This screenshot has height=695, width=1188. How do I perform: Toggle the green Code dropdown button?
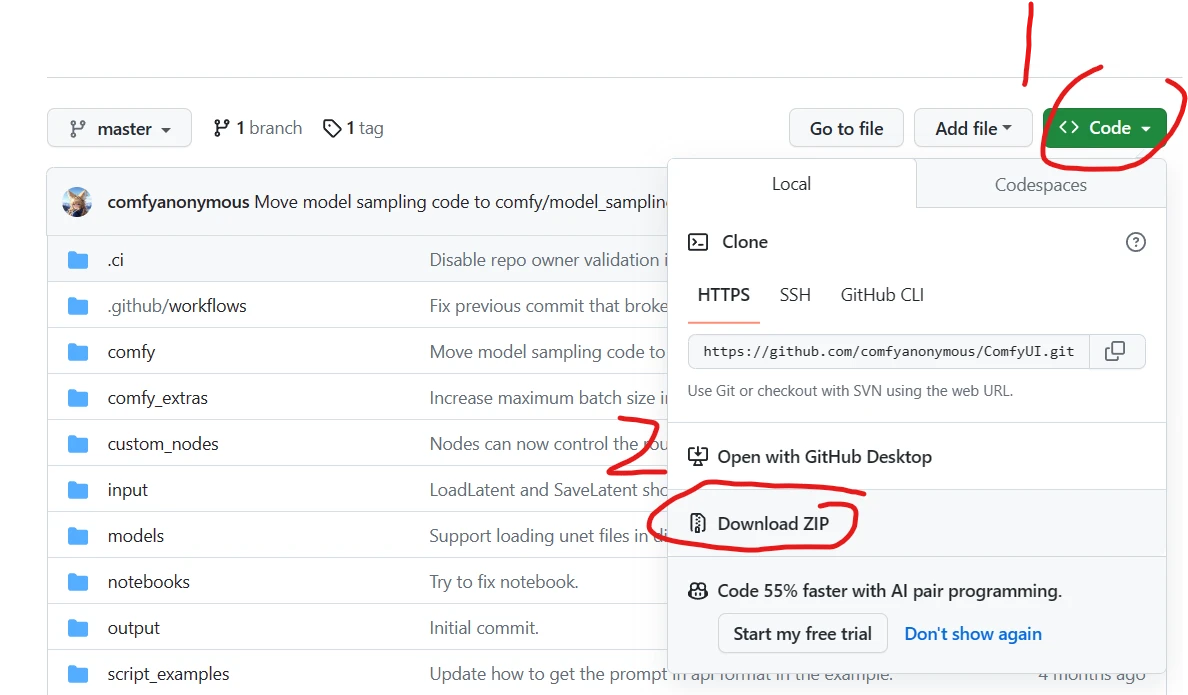pyautogui.click(x=1104, y=128)
